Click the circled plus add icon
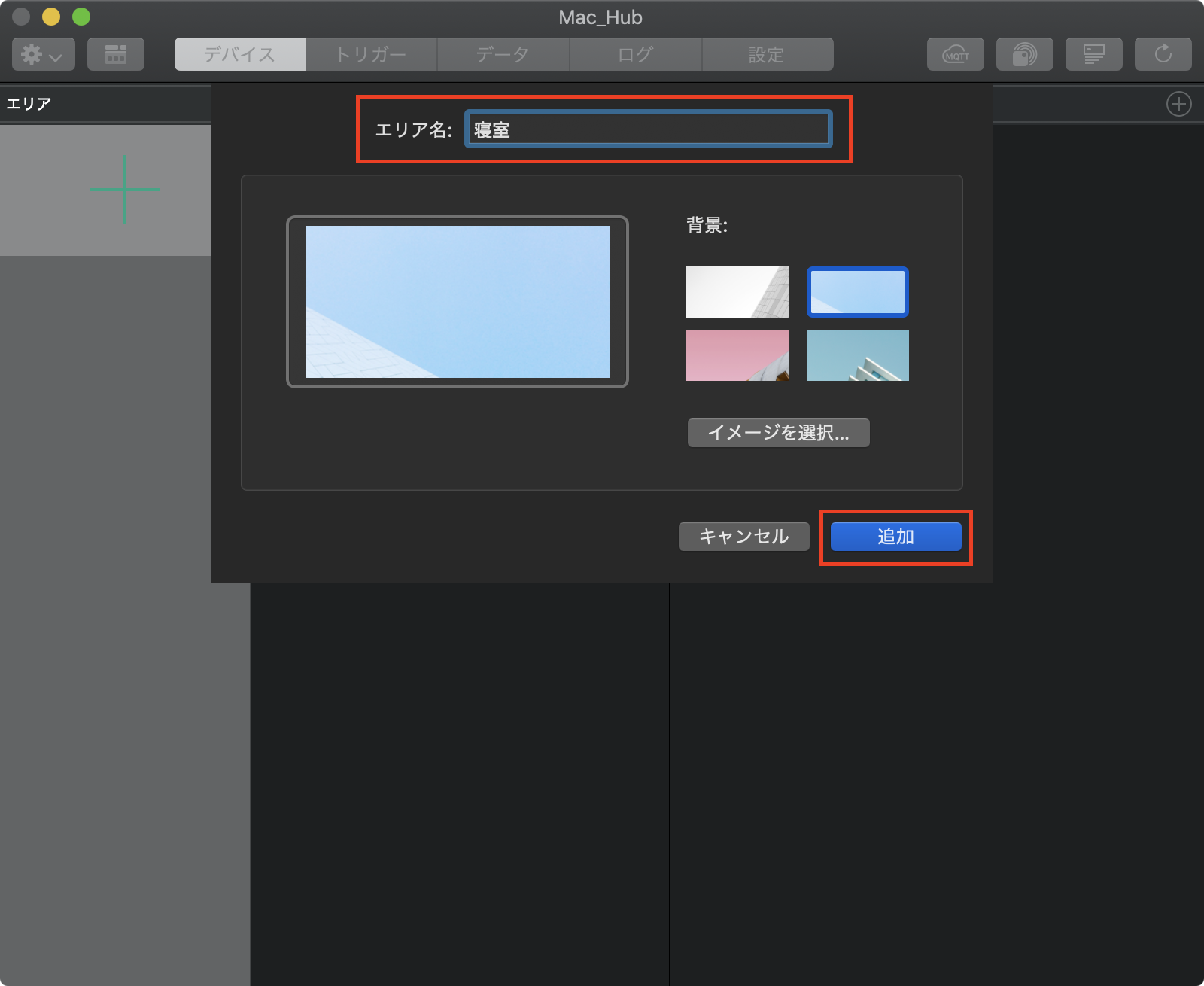This screenshot has width=1204, height=986. (1179, 104)
